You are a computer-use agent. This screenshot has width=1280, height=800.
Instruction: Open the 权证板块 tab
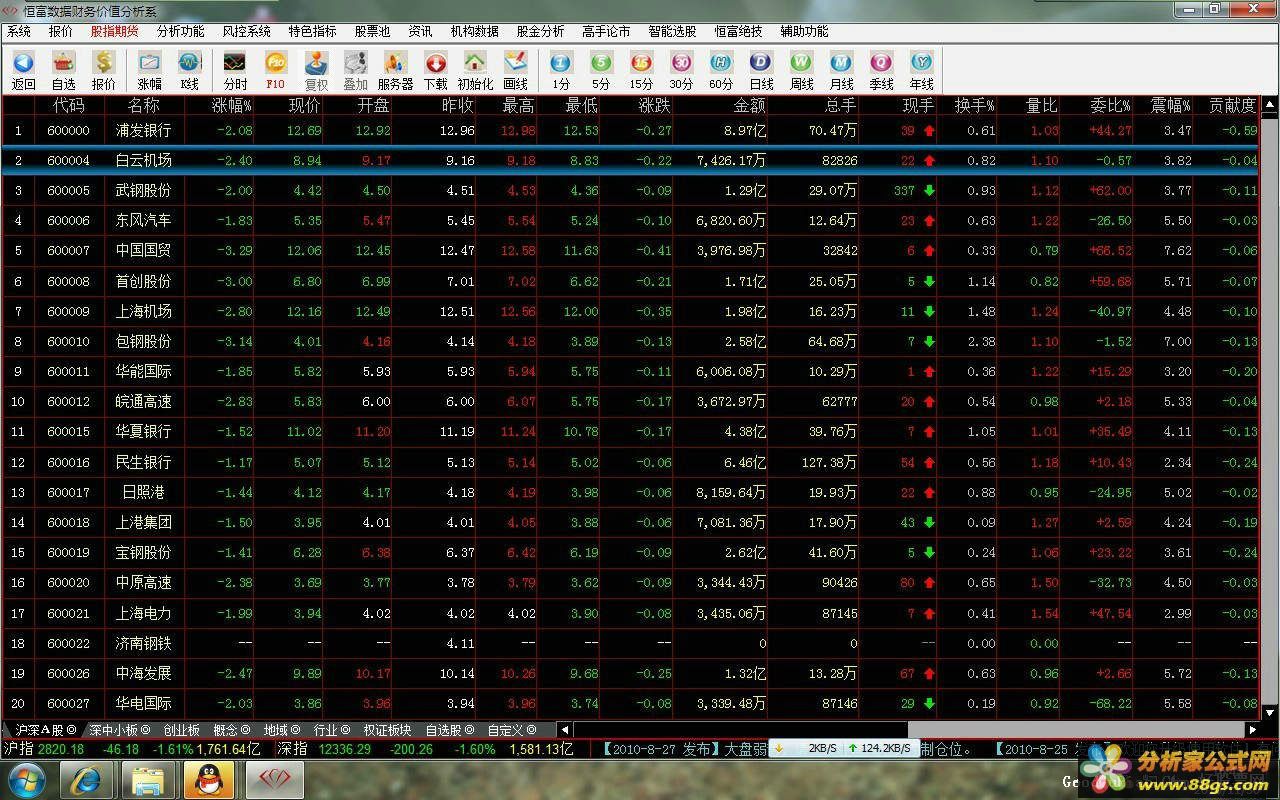(388, 730)
